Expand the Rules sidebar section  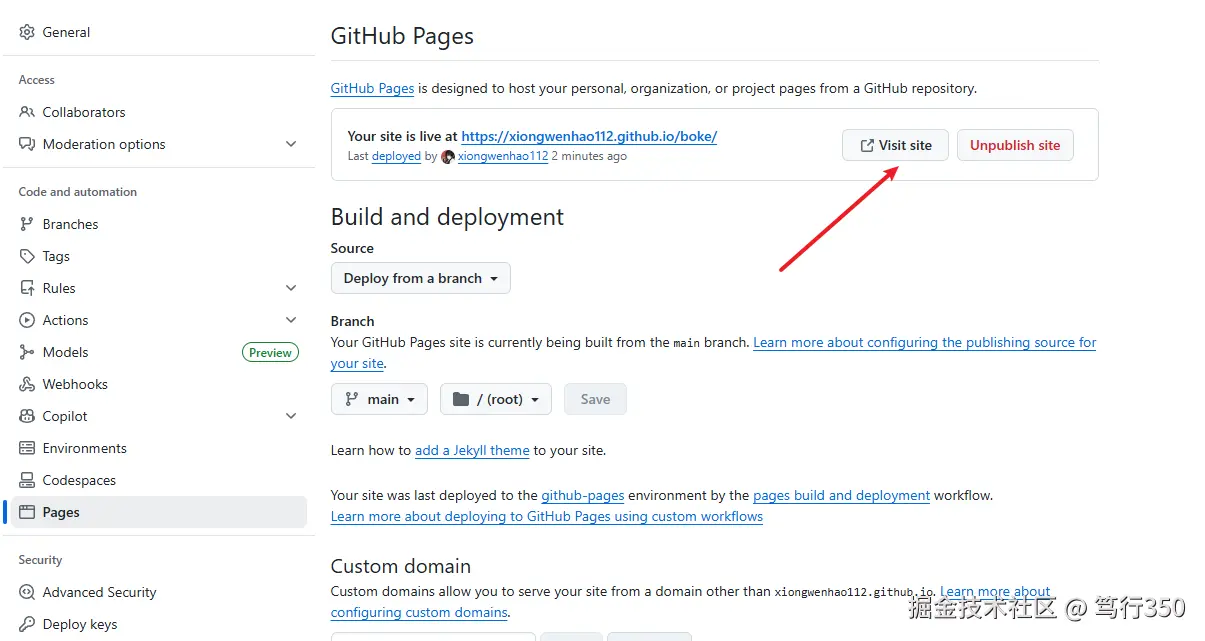[291, 288]
